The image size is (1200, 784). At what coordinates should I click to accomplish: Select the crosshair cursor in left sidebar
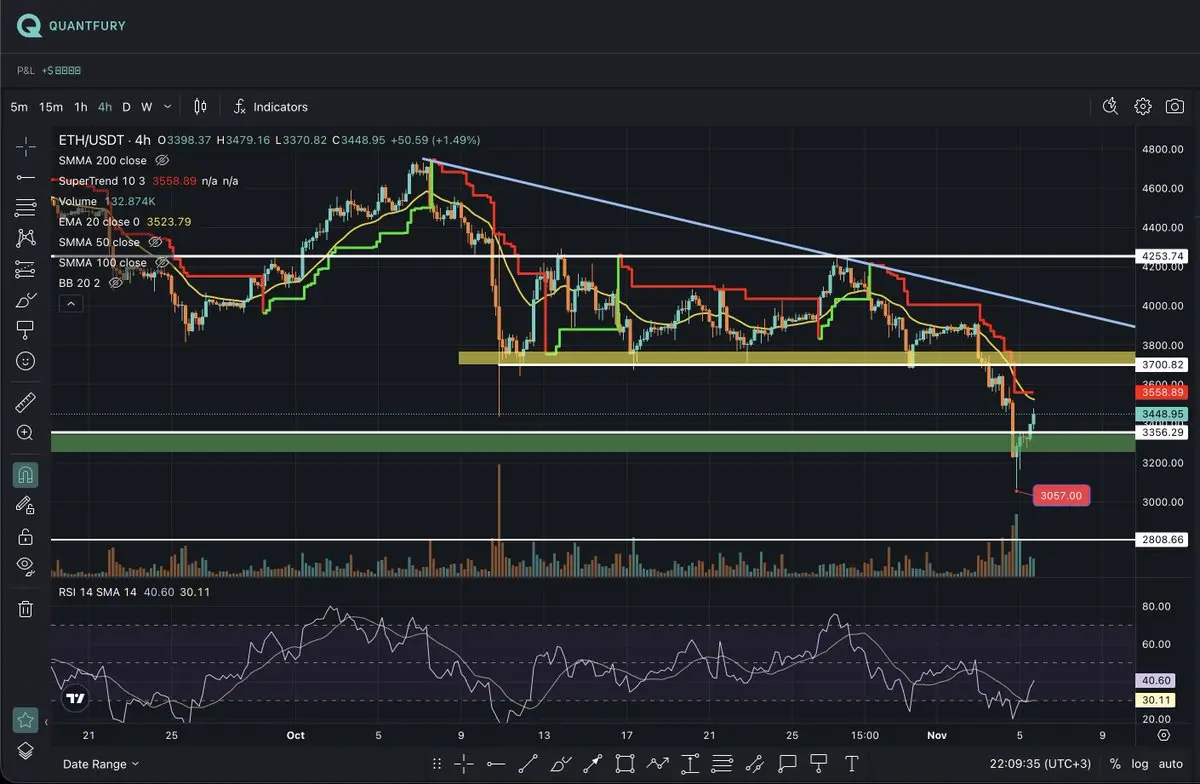[25, 147]
